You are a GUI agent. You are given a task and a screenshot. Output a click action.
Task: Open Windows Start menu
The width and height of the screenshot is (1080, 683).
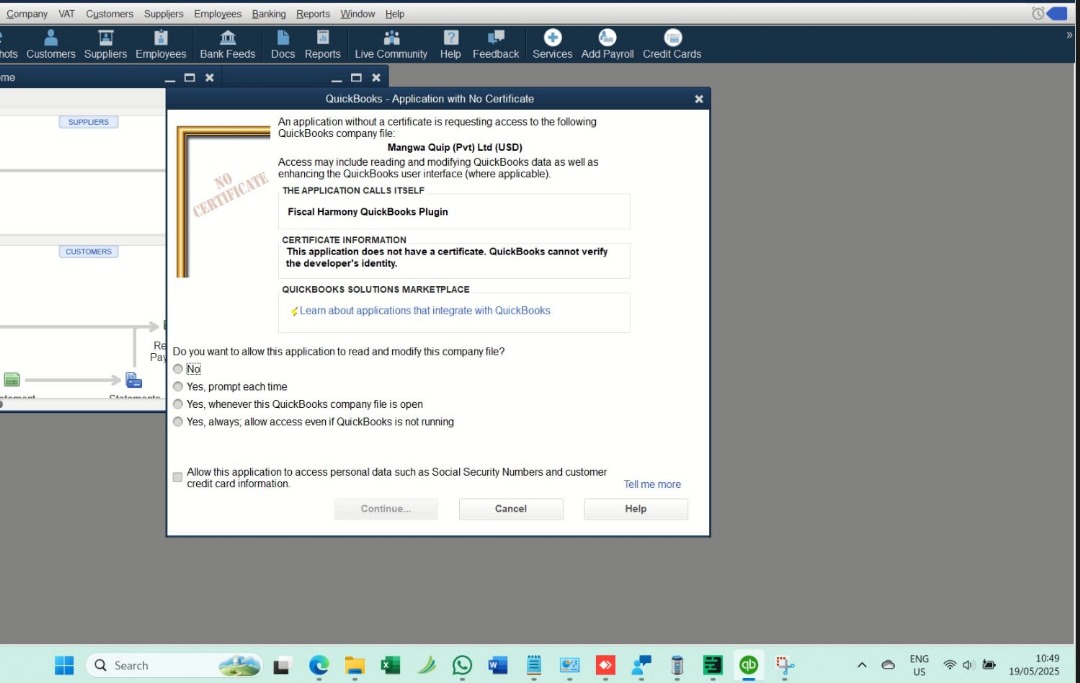tap(64, 665)
